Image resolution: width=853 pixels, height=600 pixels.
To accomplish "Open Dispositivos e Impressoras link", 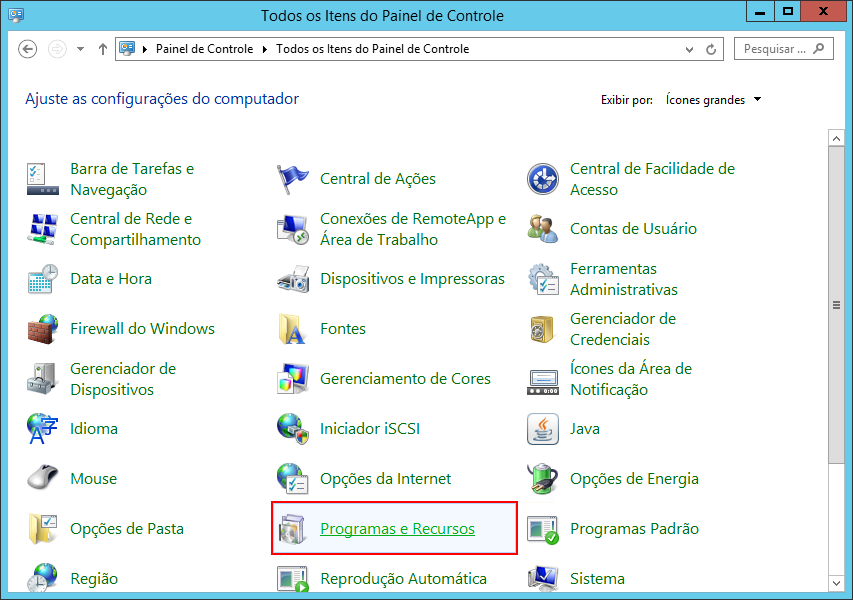I will pos(412,279).
